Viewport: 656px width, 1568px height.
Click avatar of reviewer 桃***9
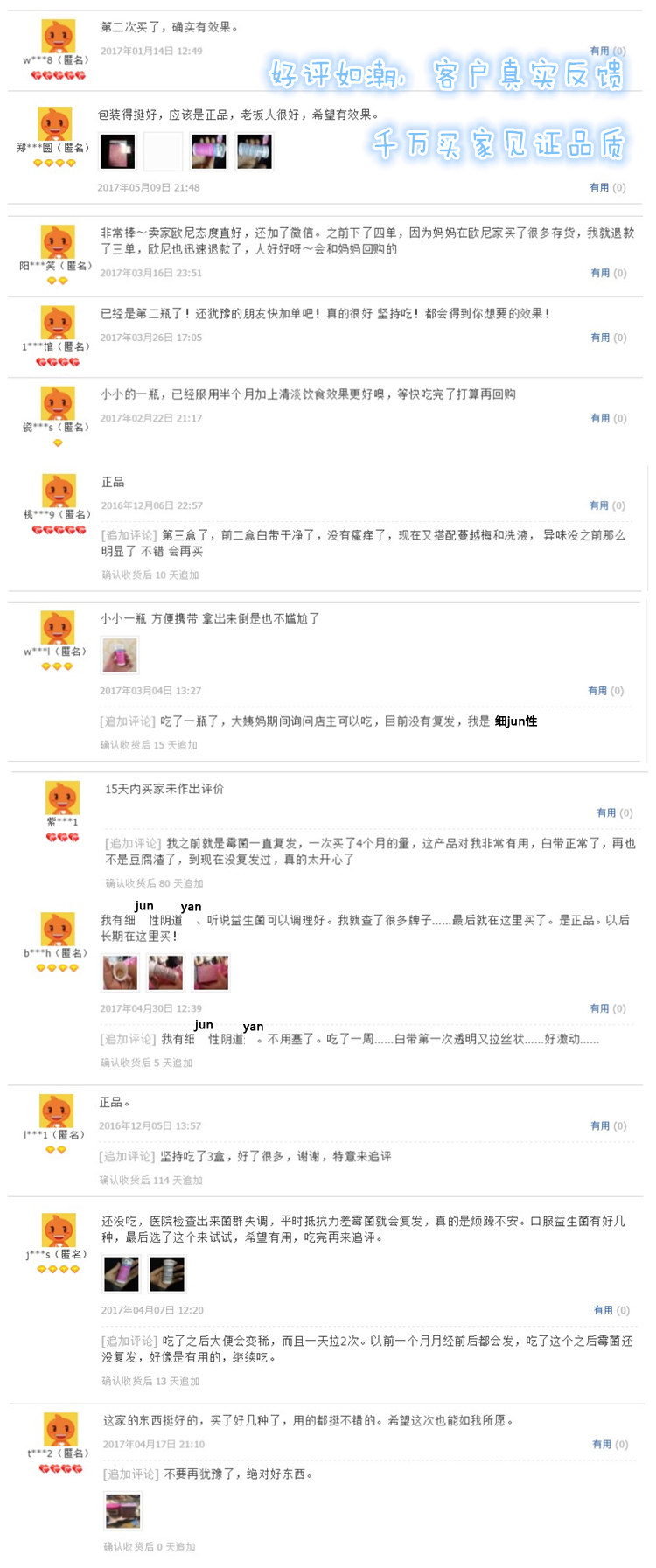click(x=58, y=491)
